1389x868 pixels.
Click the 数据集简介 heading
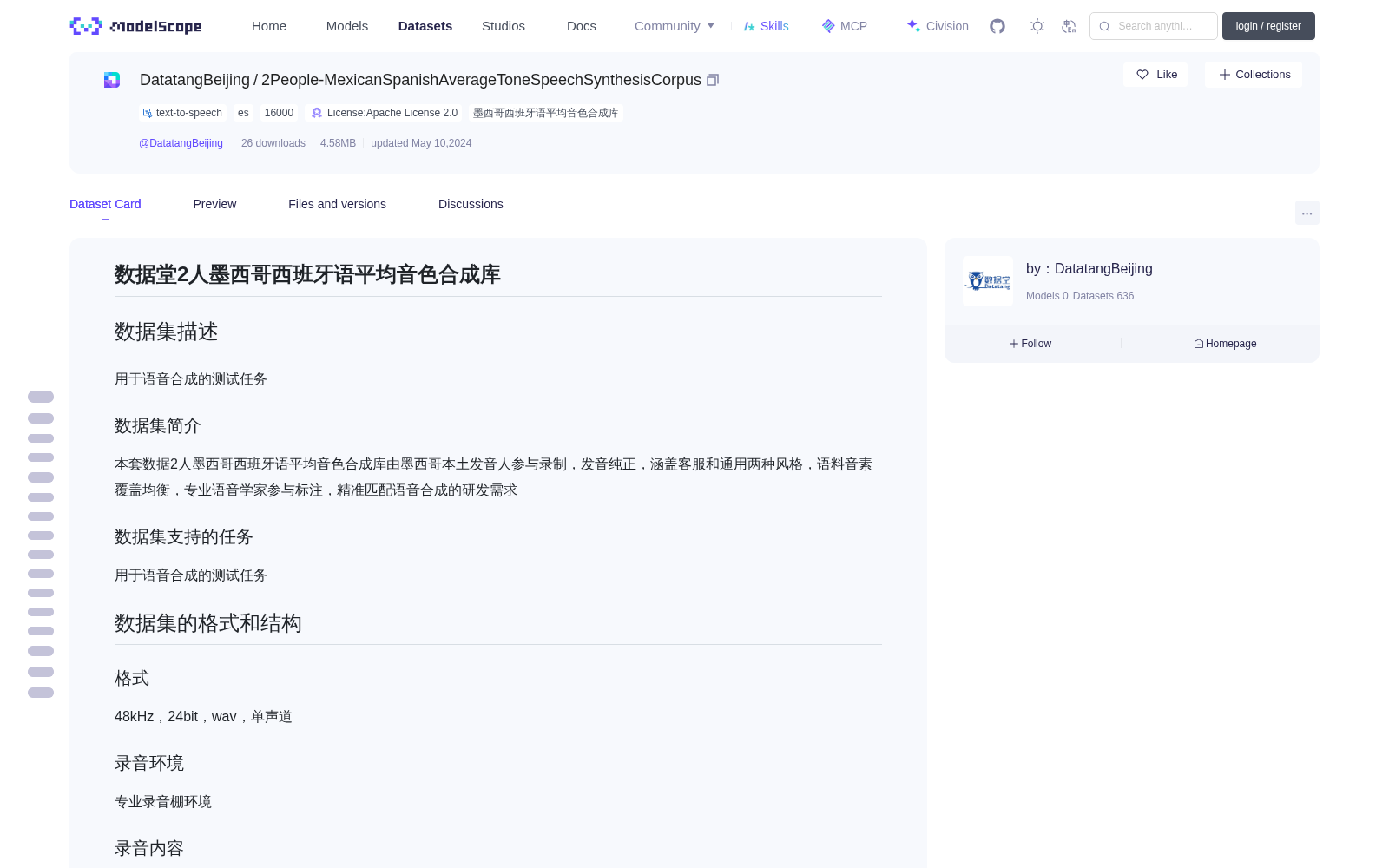pos(157,425)
